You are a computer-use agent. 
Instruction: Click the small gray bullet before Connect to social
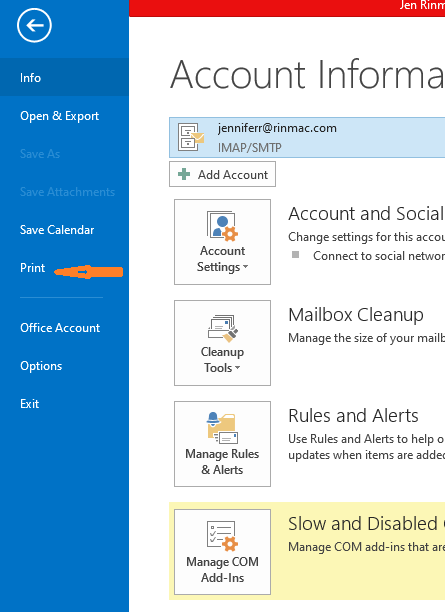(x=295, y=255)
